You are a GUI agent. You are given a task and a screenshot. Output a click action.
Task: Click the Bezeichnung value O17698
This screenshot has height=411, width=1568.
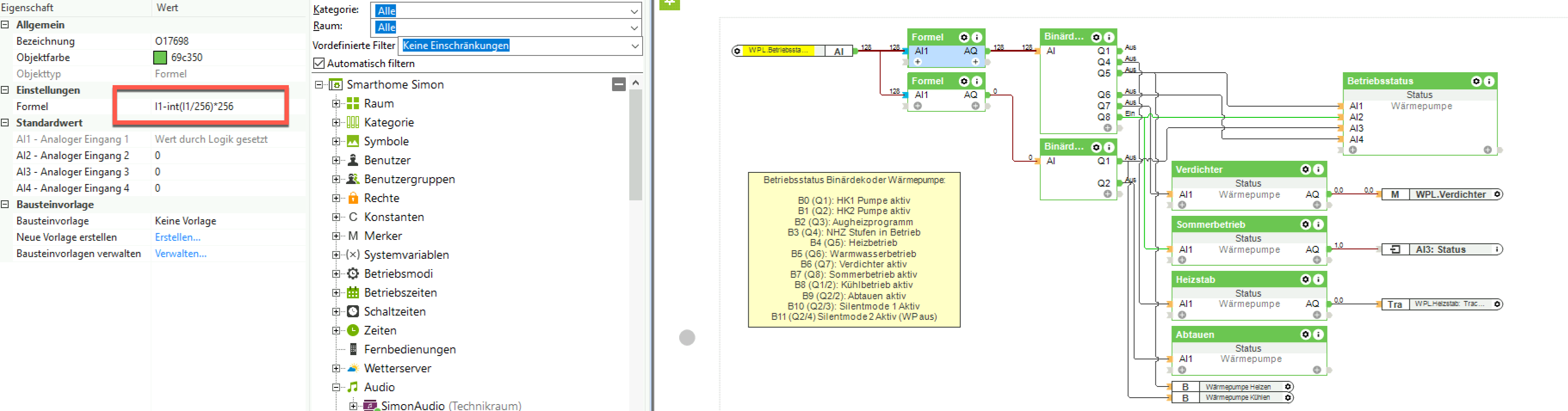click(171, 41)
